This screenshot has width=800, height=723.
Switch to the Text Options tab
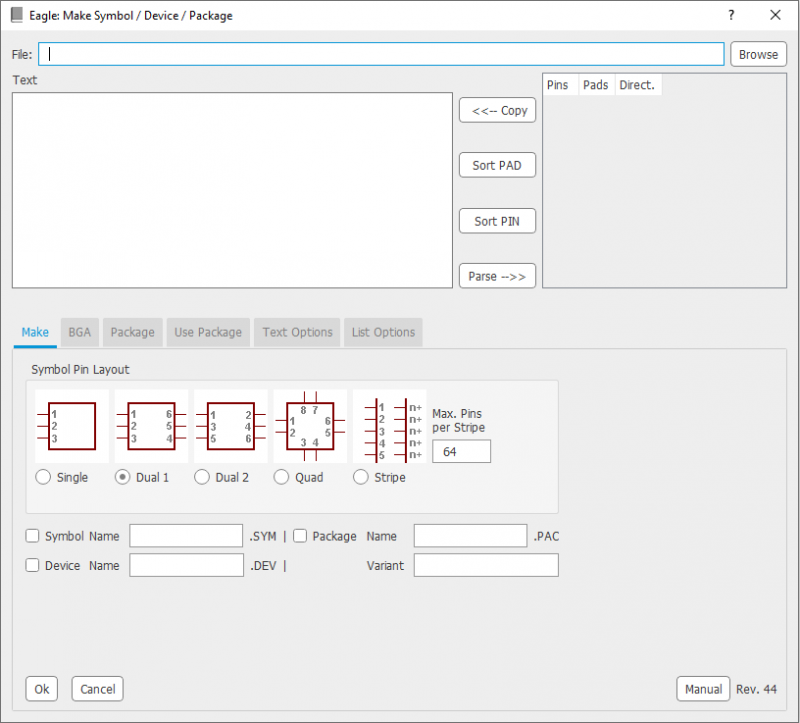(x=297, y=333)
